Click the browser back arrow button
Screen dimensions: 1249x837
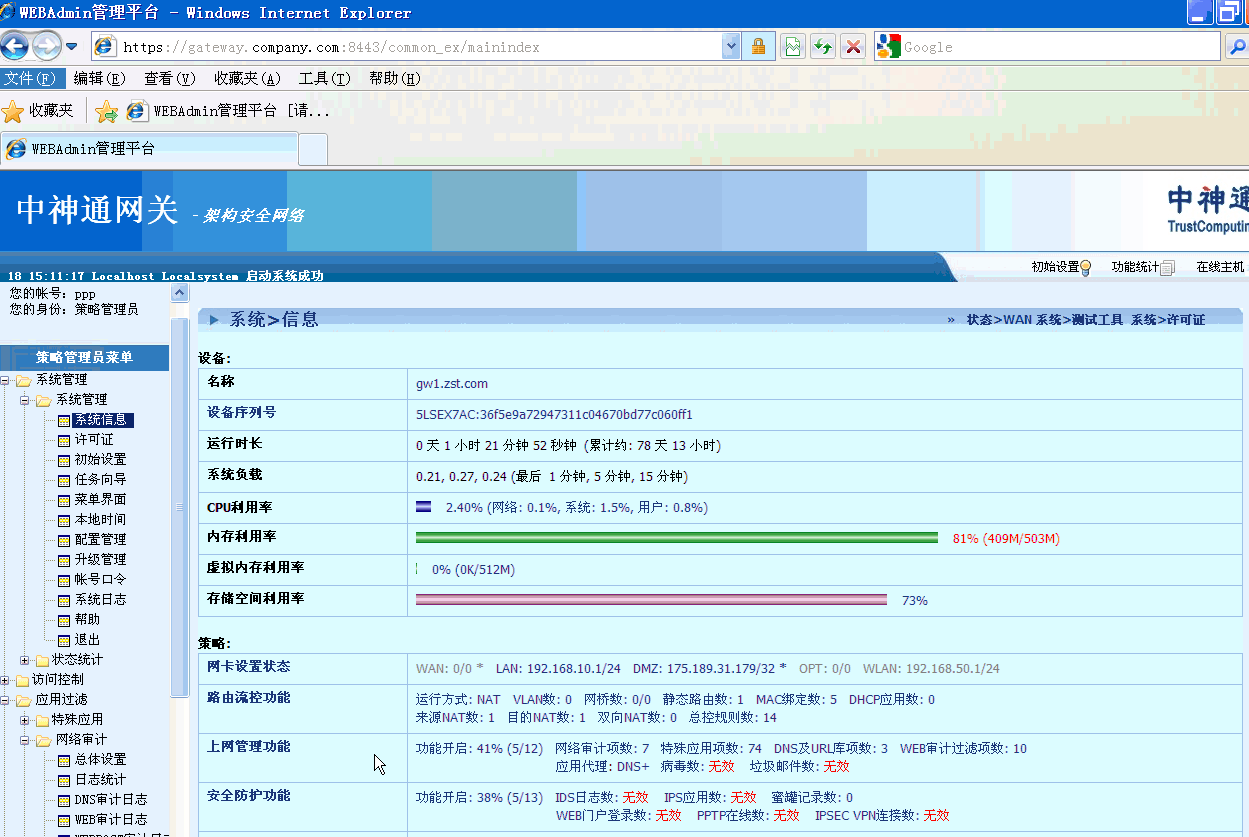tap(15, 46)
